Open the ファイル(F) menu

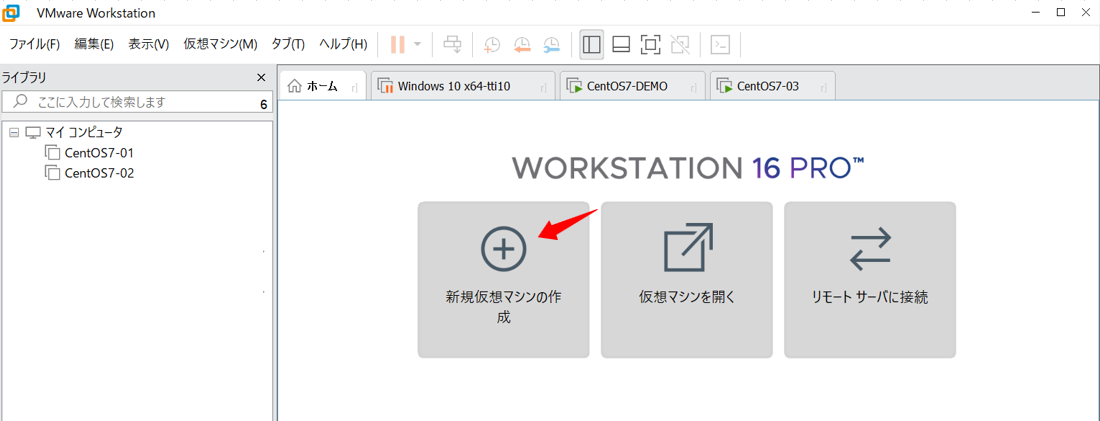[34, 44]
